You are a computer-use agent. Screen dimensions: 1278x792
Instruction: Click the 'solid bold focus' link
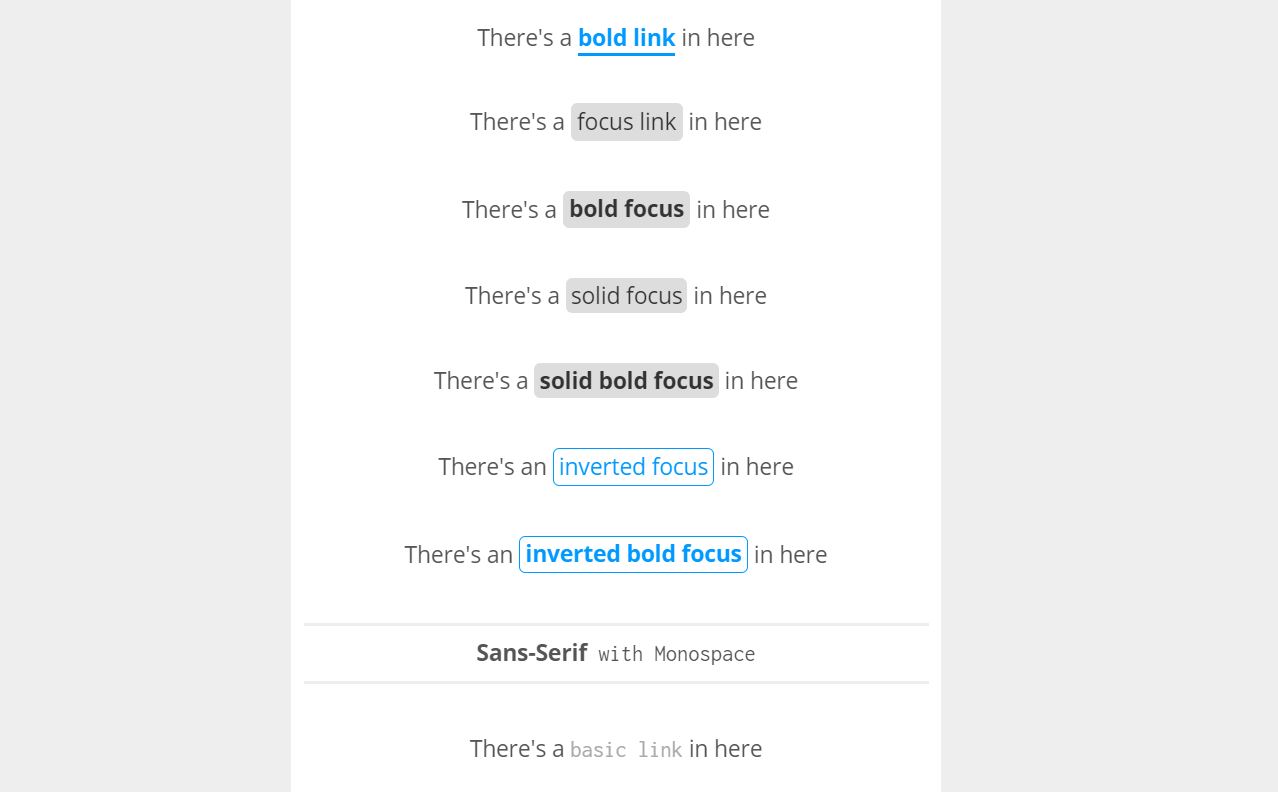pos(626,380)
